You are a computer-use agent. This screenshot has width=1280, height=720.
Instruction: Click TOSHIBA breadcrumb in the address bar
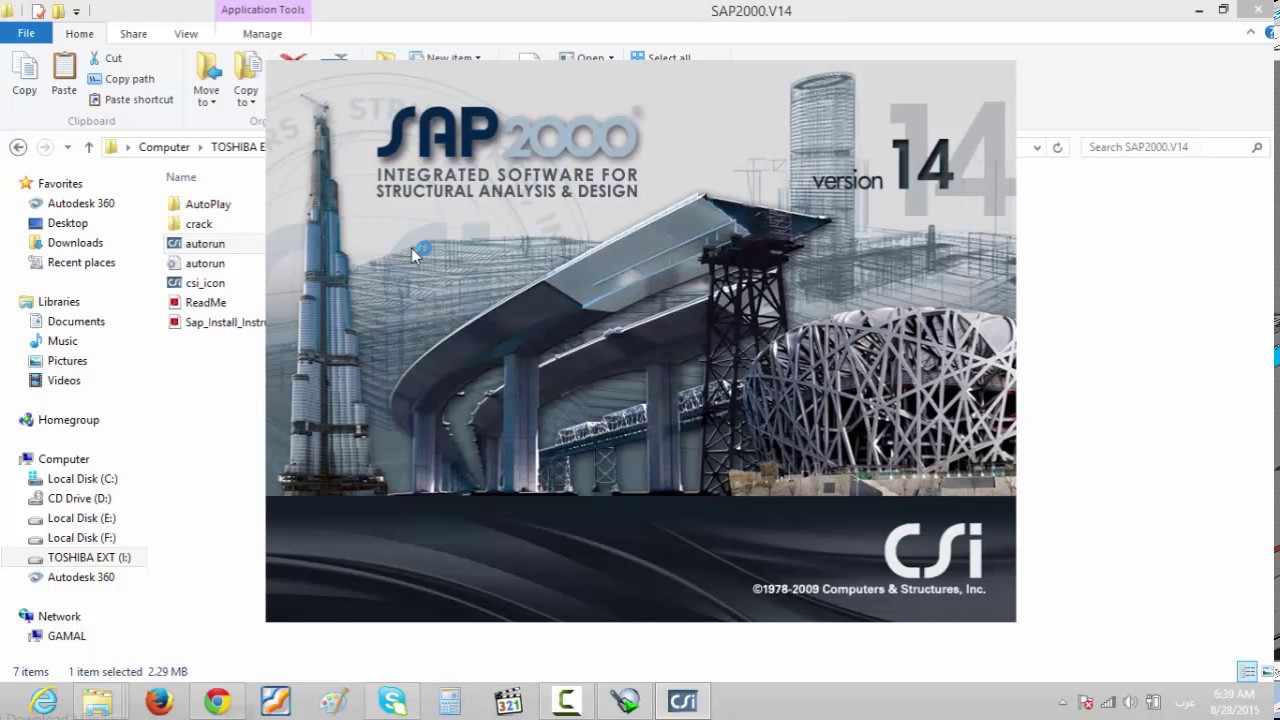pyautogui.click(x=237, y=147)
